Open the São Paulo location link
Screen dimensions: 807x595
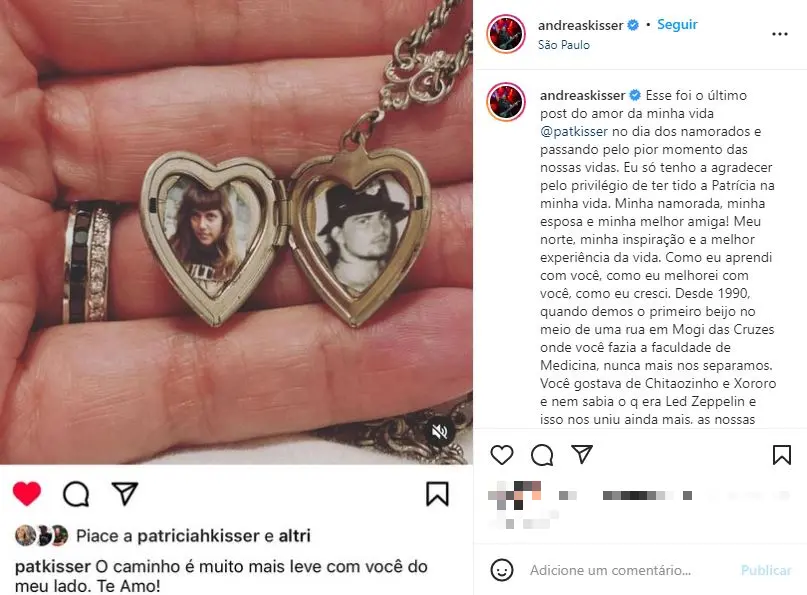564,45
